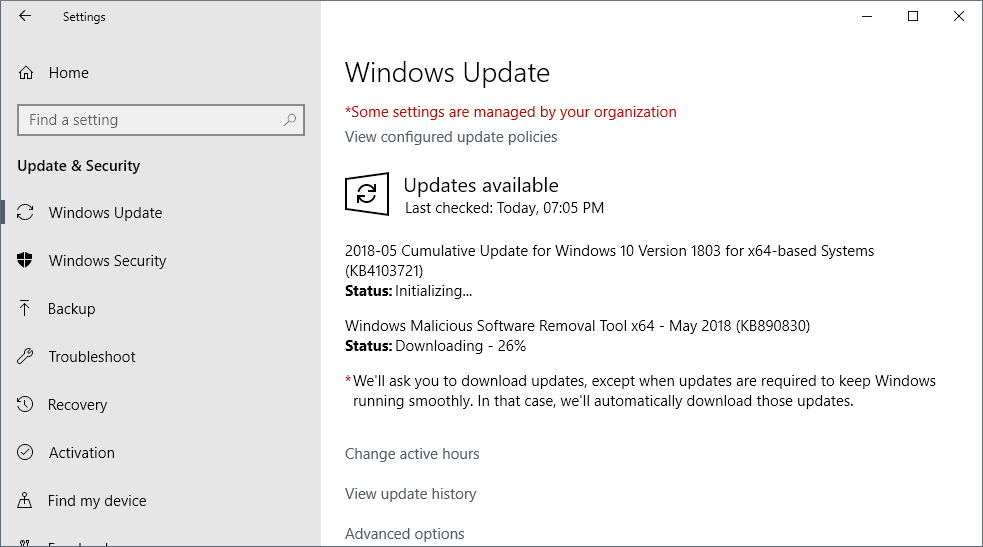Image resolution: width=983 pixels, height=547 pixels.
Task: Click the 2018-05 Cumulative Update KB4103721 entry
Action: click(609, 261)
